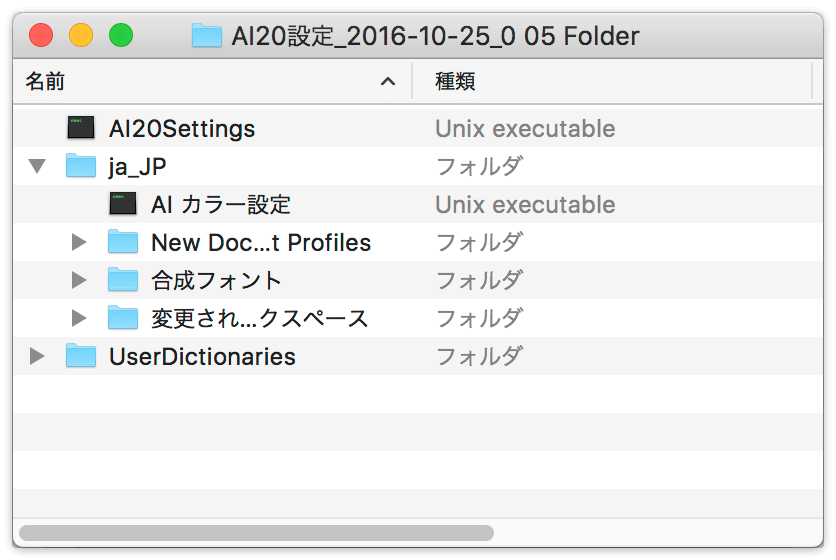Click the New Doc...t Profiles folder icon
The image size is (836, 560).
coord(123,242)
